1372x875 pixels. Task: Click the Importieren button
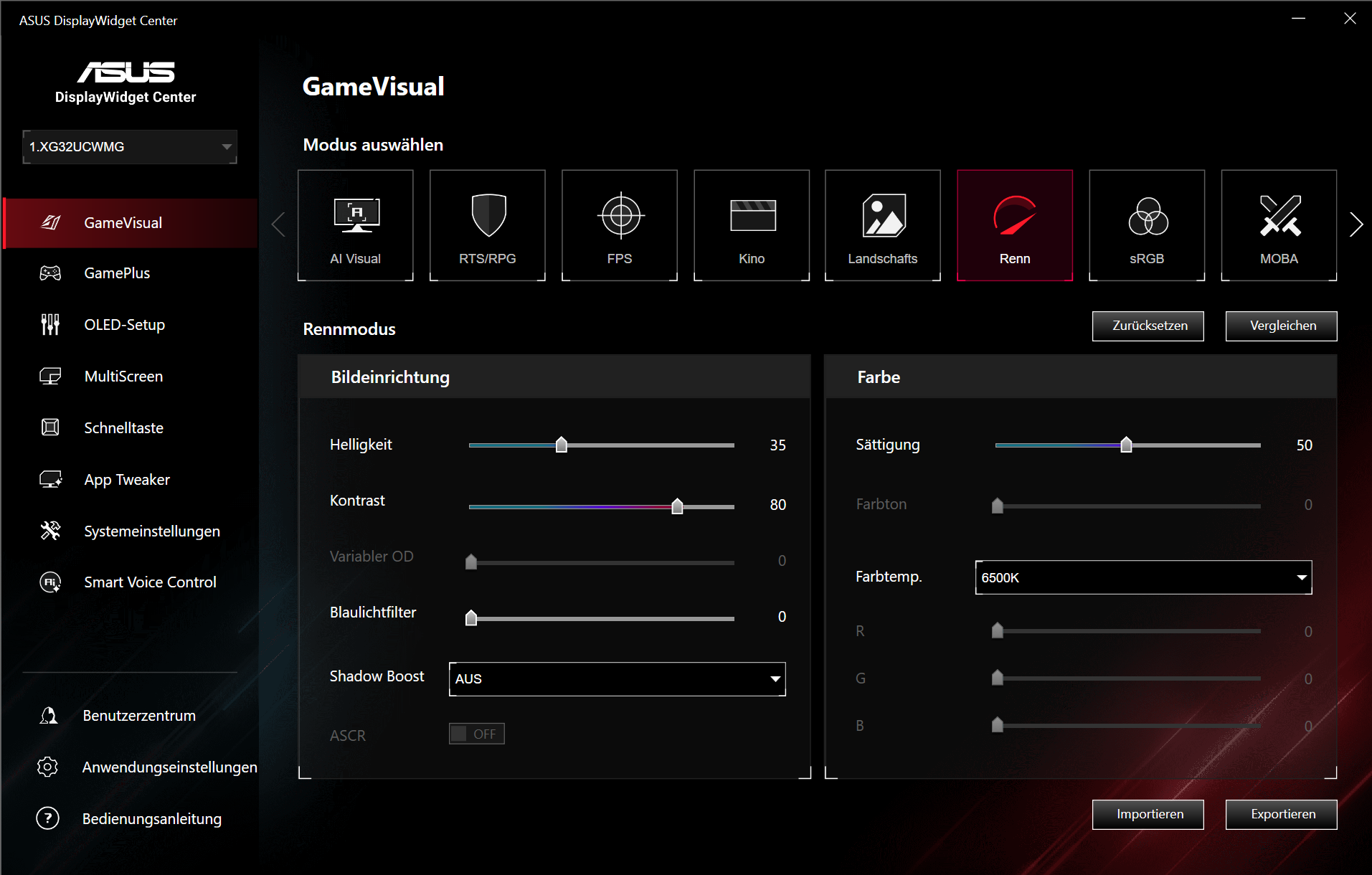pyautogui.click(x=1148, y=815)
